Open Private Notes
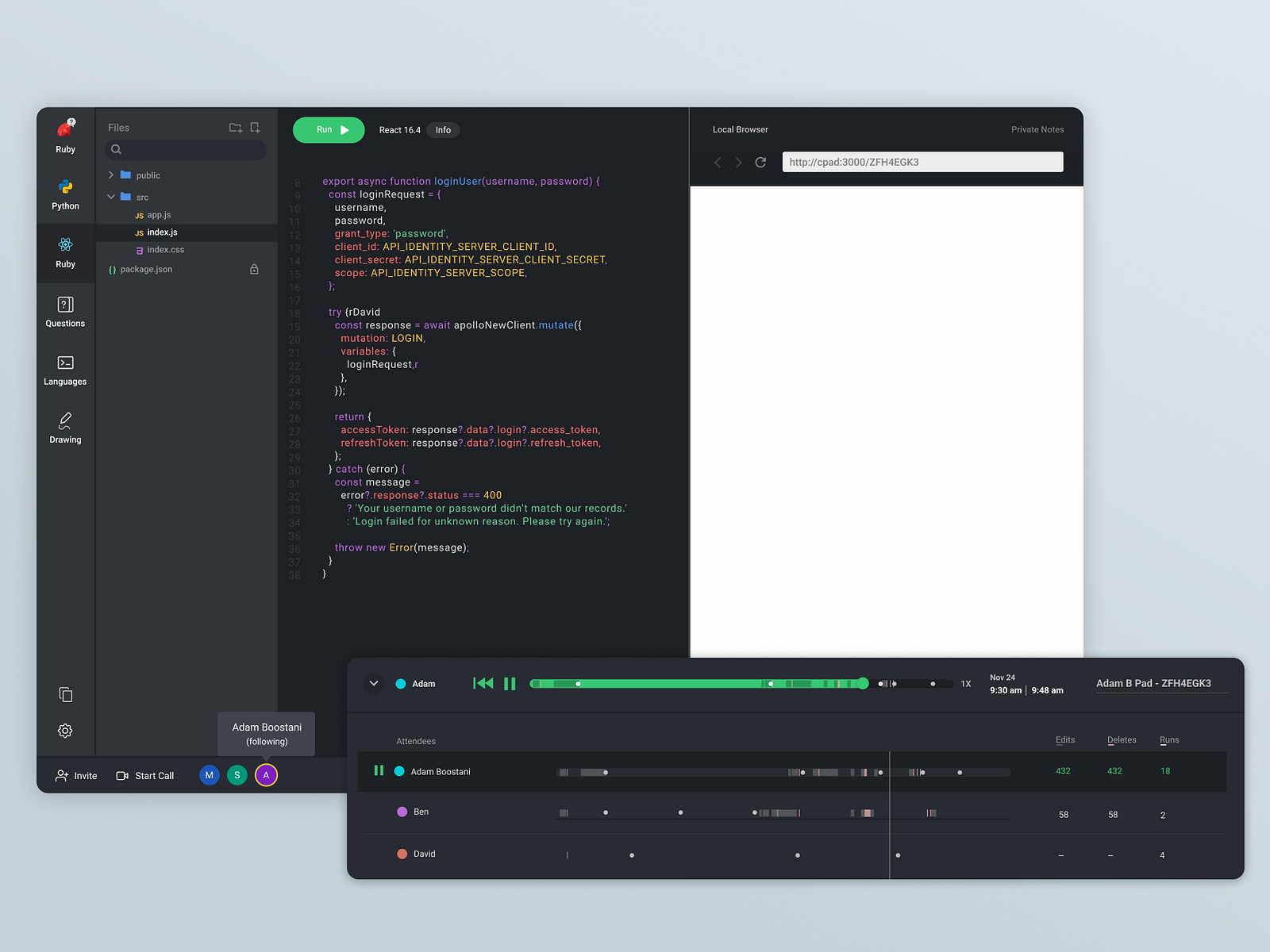Image resolution: width=1270 pixels, height=952 pixels. (x=1037, y=129)
